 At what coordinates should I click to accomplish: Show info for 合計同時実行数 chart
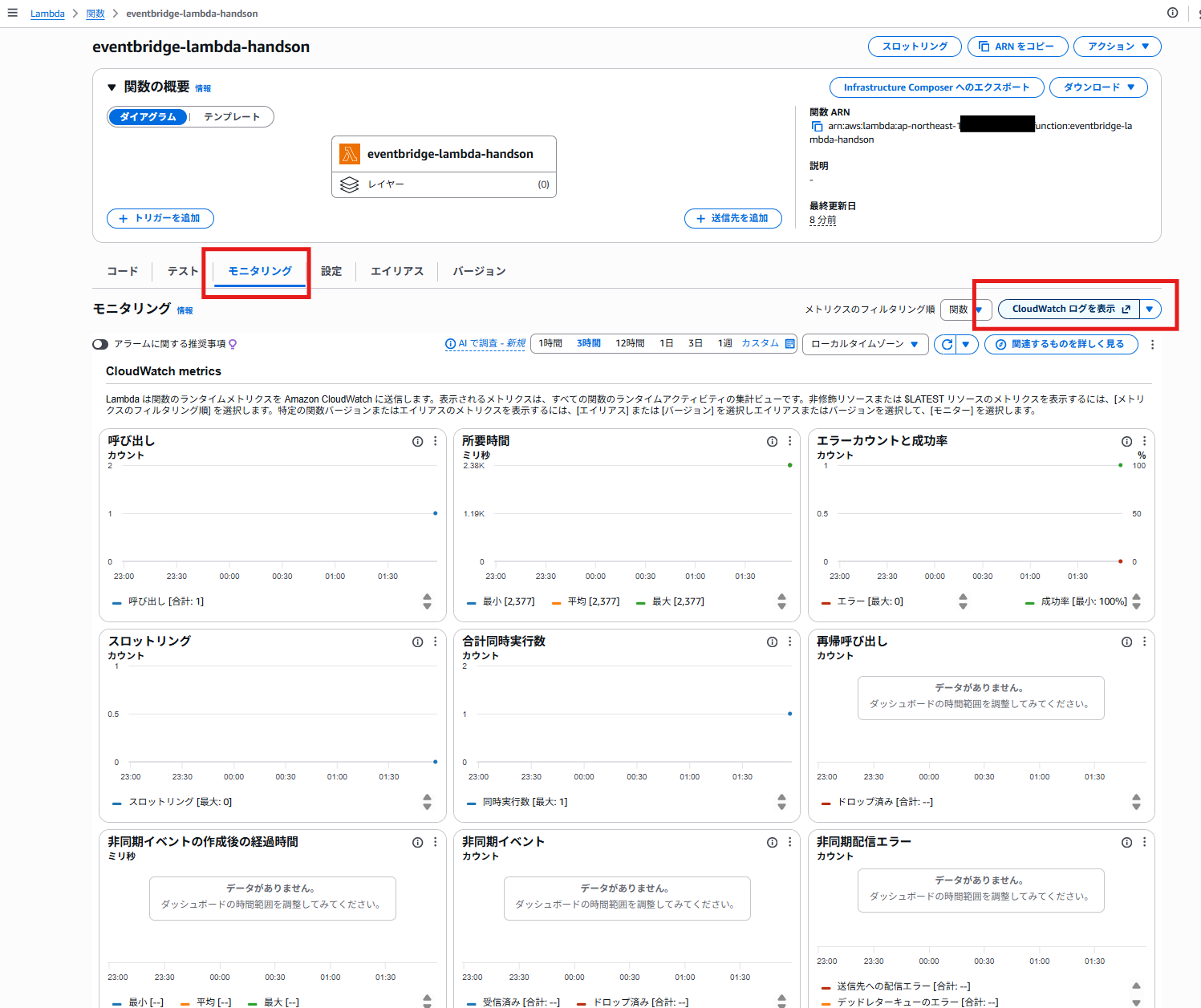pos(772,642)
